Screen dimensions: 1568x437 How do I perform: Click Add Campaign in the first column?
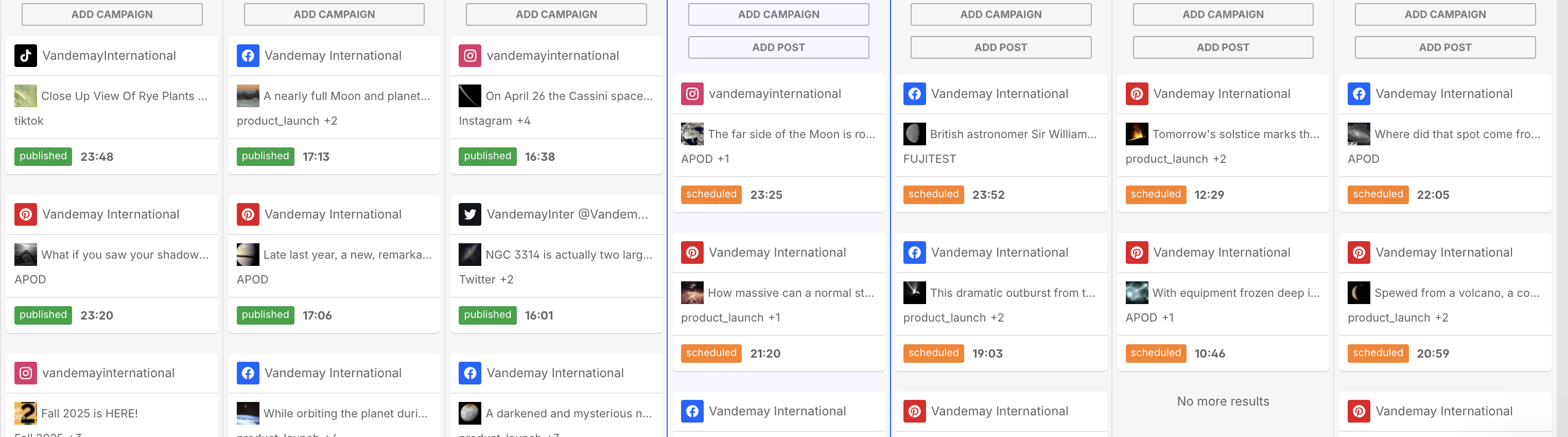[x=112, y=14]
